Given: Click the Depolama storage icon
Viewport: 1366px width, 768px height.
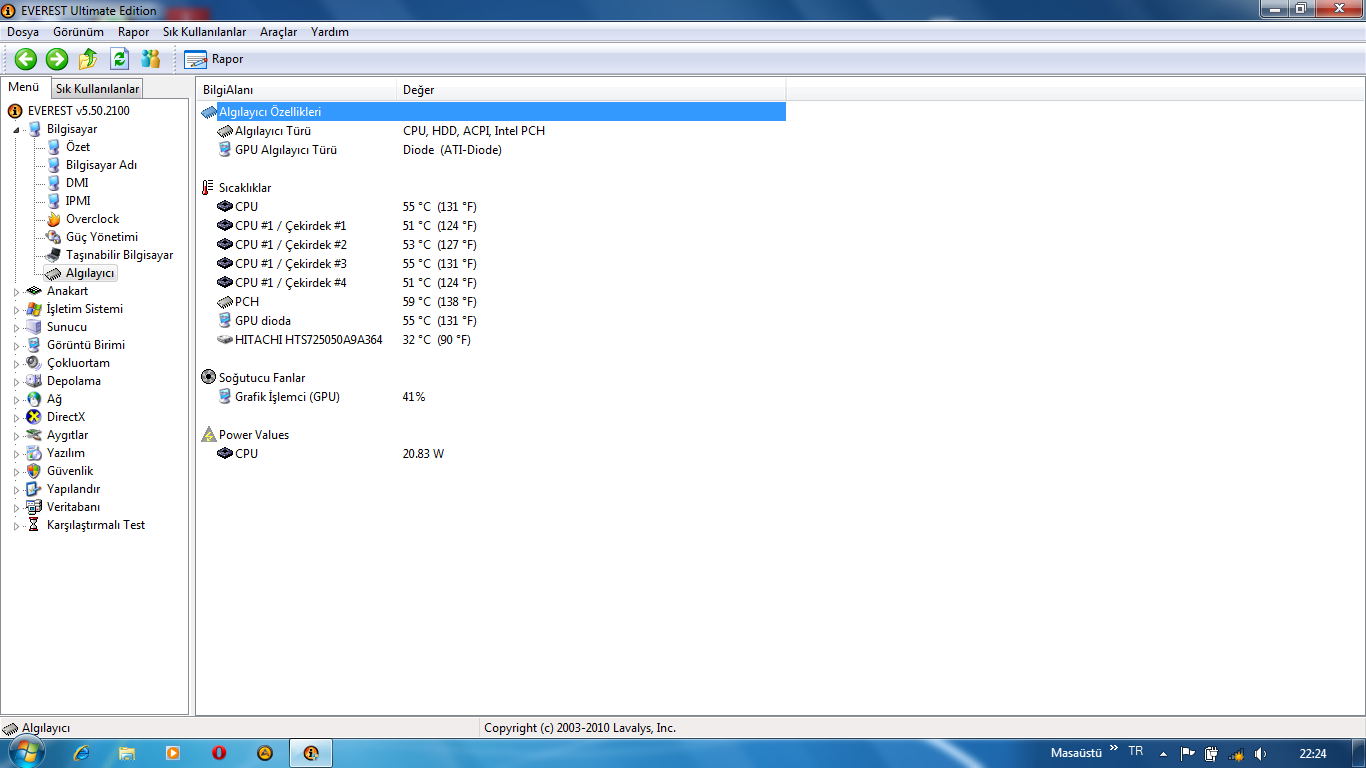Looking at the screenshot, I should click(34, 381).
